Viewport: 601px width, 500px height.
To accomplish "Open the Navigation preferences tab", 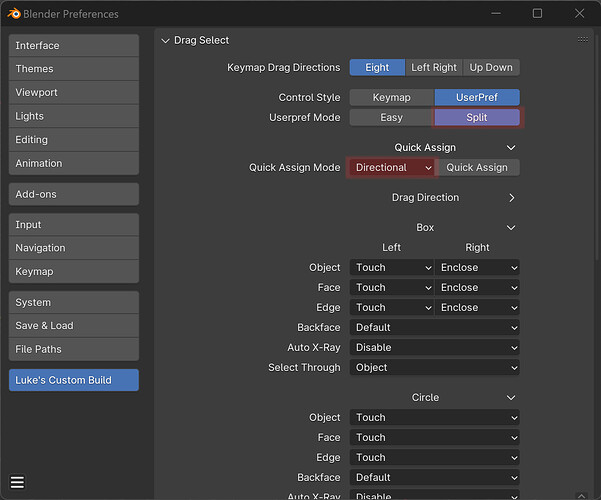I will coord(74,248).
